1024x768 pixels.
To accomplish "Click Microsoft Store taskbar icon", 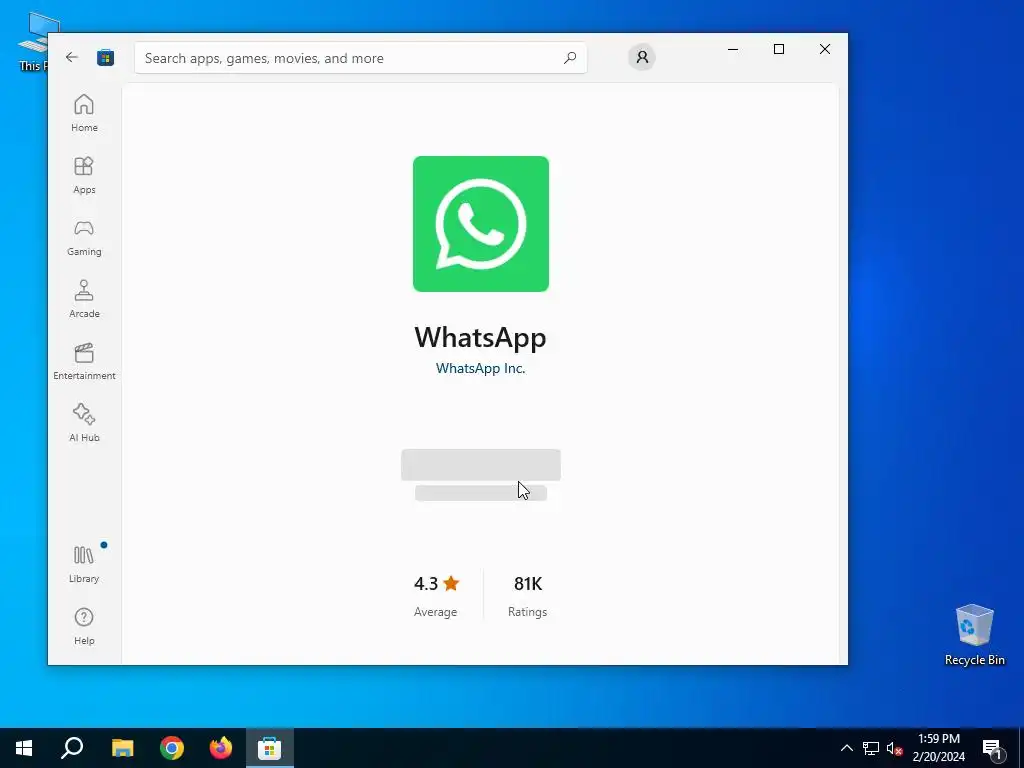I will click(x=270, y=748).
